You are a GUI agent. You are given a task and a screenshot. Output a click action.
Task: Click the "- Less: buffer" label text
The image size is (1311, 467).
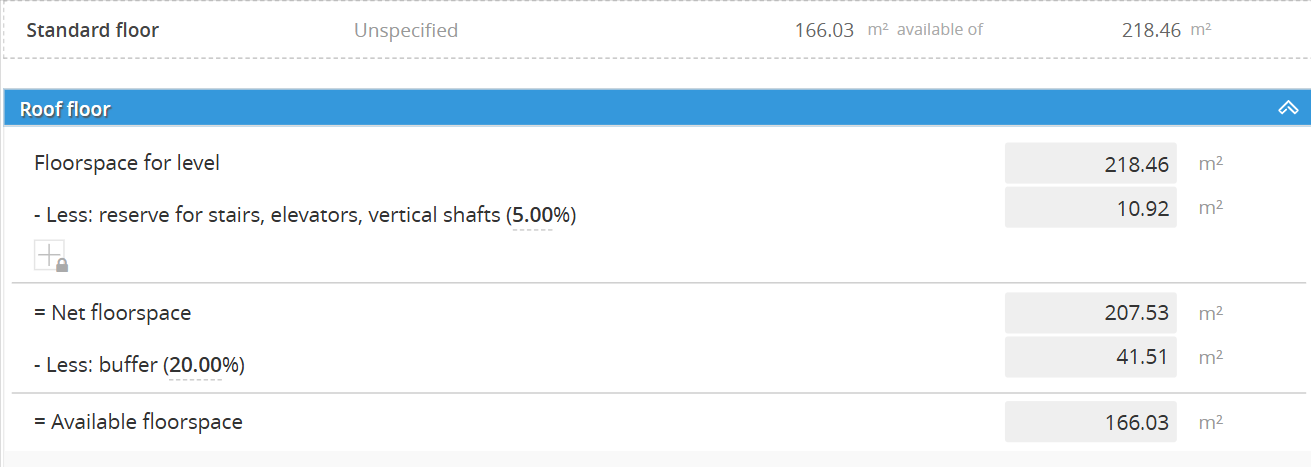pos(100,365)
